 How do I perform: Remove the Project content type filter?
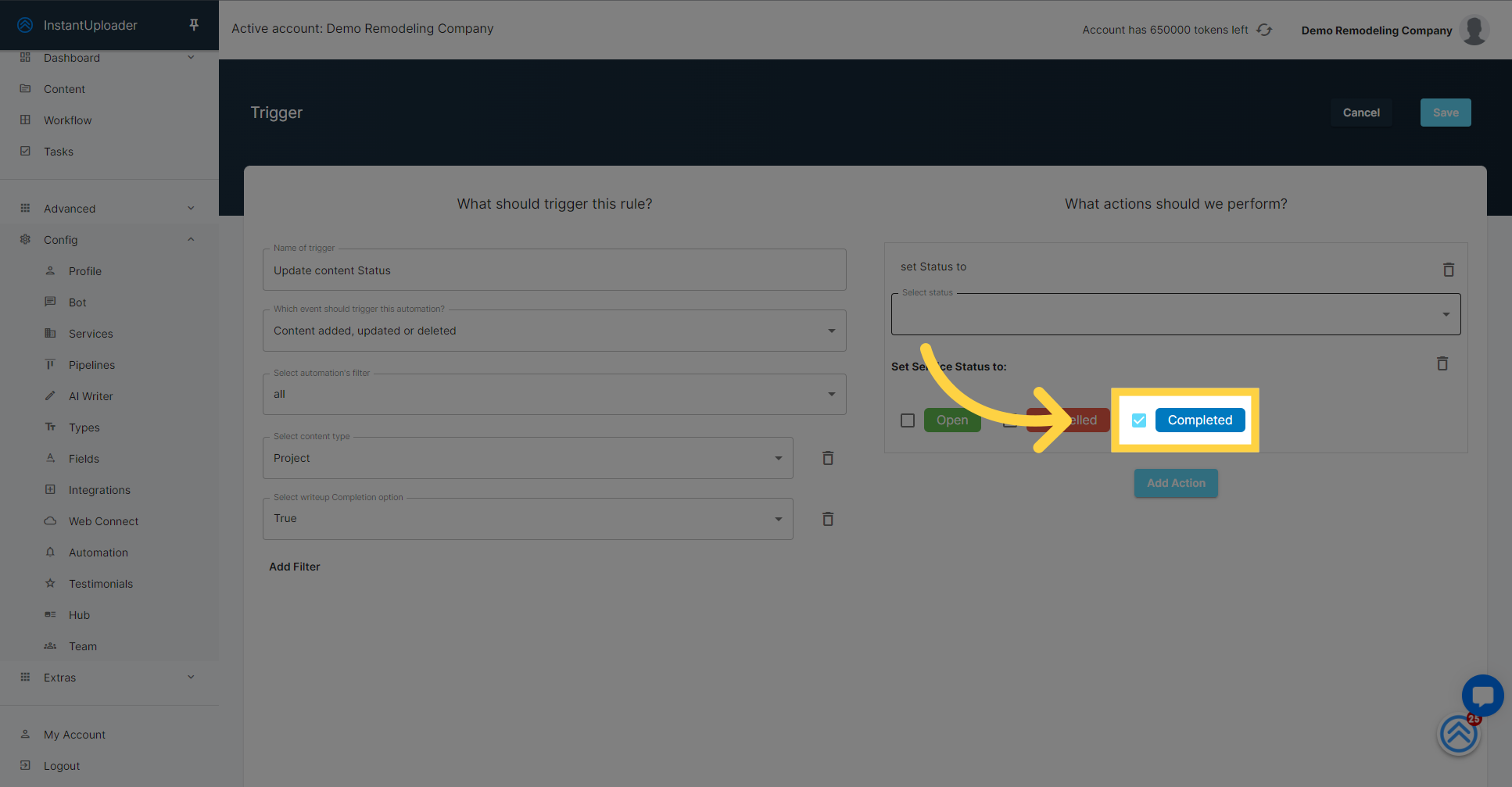(828, 458)
